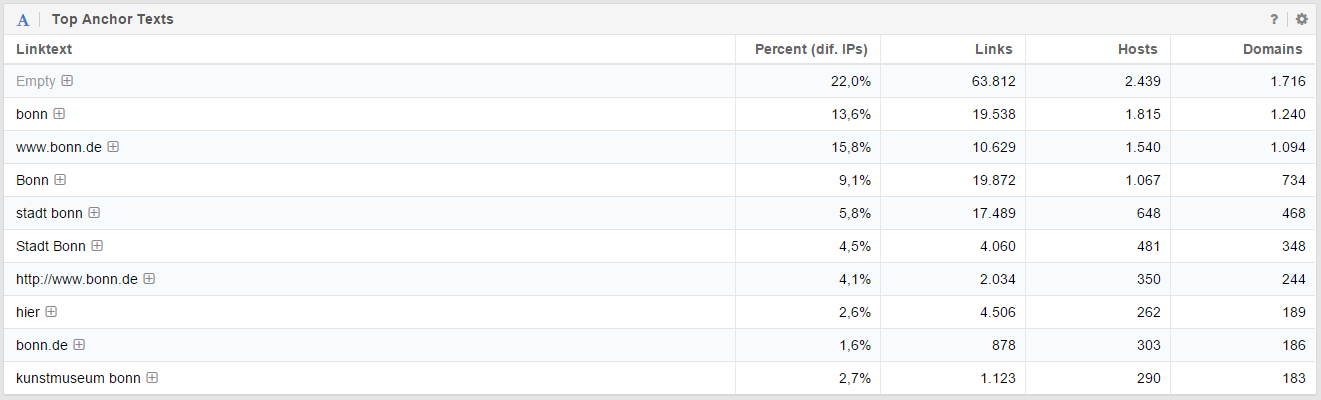Expand the lowercase 'stadt bonn' row
This screenshot has height=400, width=1321.
[x=94, y=213]
